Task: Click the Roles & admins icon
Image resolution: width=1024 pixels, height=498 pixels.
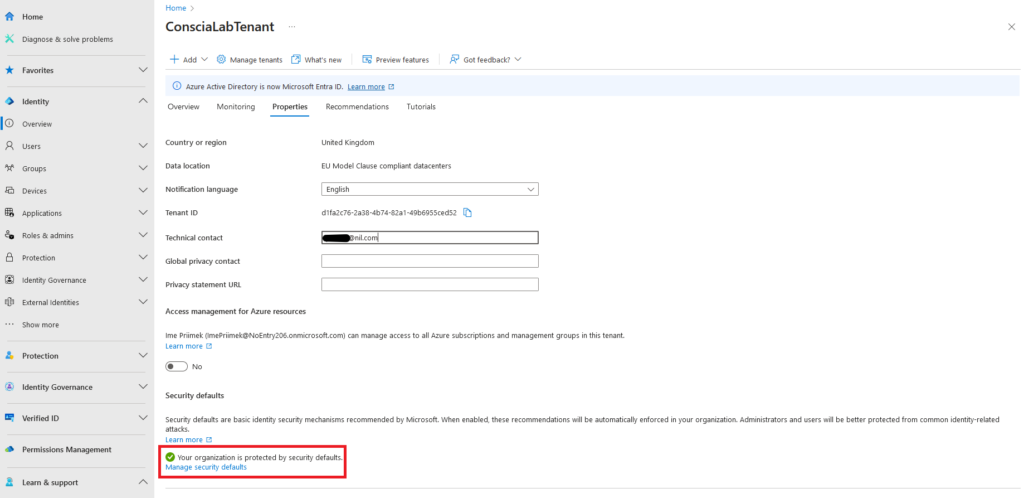Action: [x=9, y=235]
